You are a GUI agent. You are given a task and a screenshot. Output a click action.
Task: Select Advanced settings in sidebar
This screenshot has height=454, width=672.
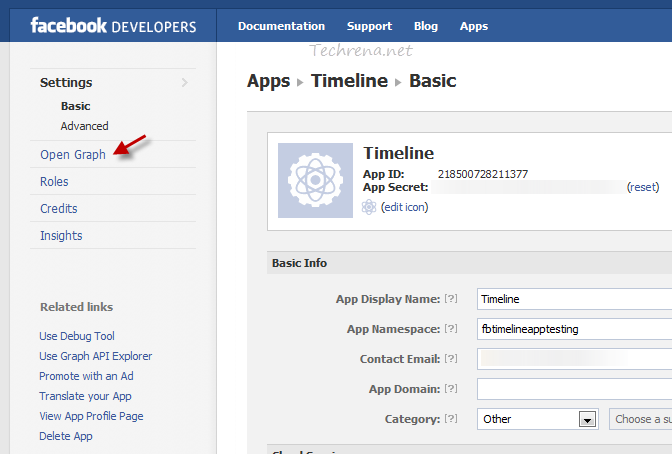pyautogui.click(x=84, y=126)
